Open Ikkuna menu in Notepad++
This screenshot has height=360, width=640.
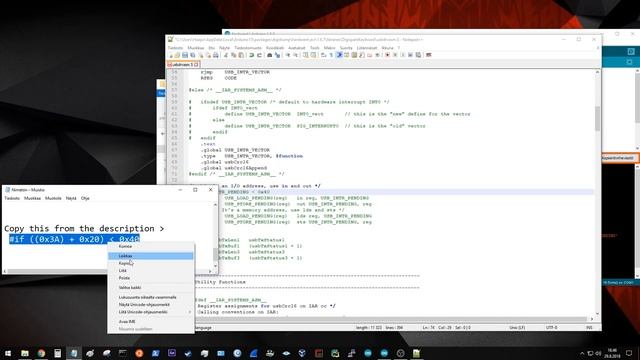(x=387, y=48)
